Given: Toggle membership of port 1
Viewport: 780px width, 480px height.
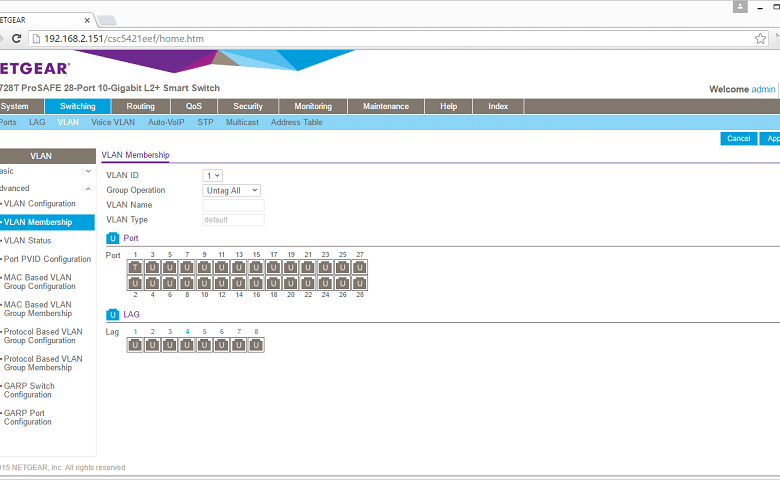Looking at the screenshot, I should [135, 267].
